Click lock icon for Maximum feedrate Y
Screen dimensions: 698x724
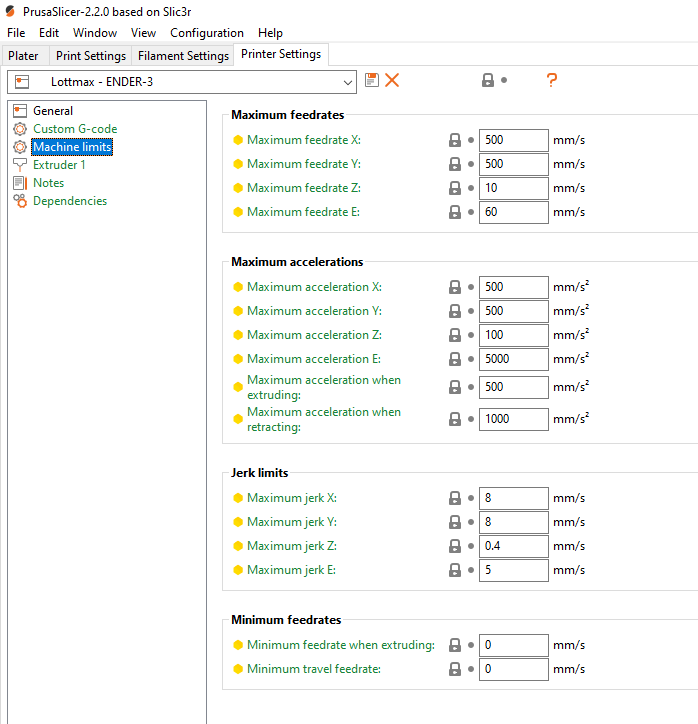click(455, 164)
